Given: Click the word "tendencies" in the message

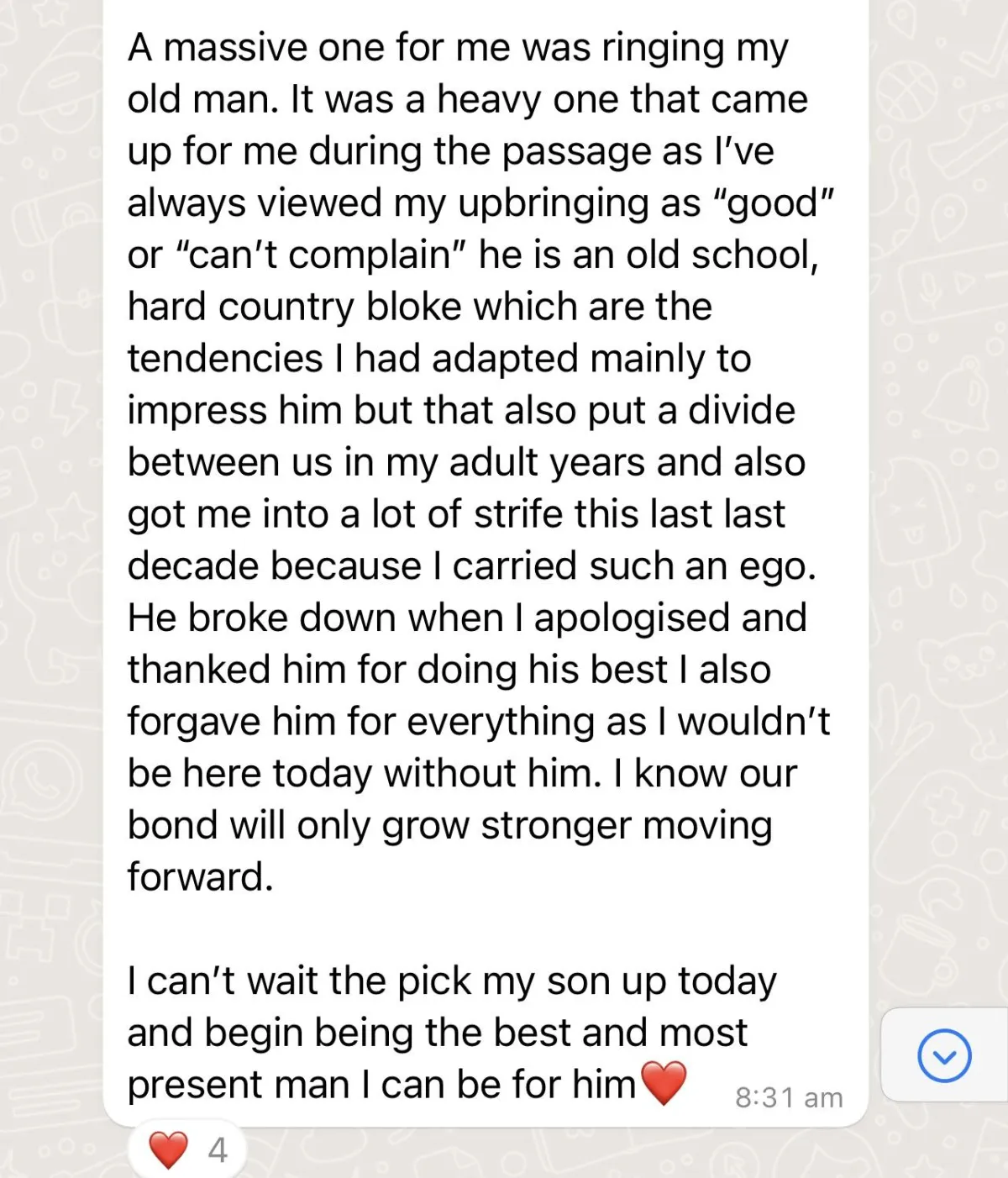Looking at the screenshot, I should [224, 359].
